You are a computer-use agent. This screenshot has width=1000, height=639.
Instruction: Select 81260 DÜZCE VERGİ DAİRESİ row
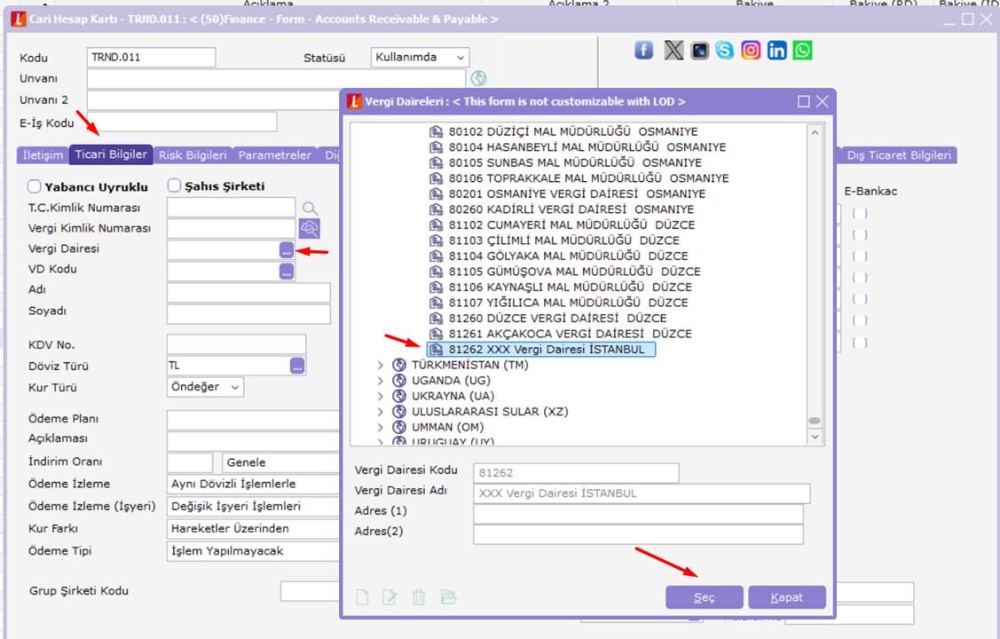point(548,318)
